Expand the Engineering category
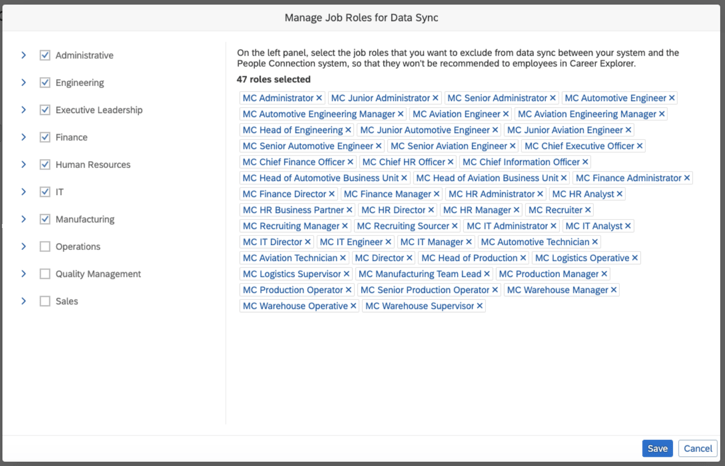The width and height of the screenshot is (725, 466). pyautogui.click(x=23, y=83)
